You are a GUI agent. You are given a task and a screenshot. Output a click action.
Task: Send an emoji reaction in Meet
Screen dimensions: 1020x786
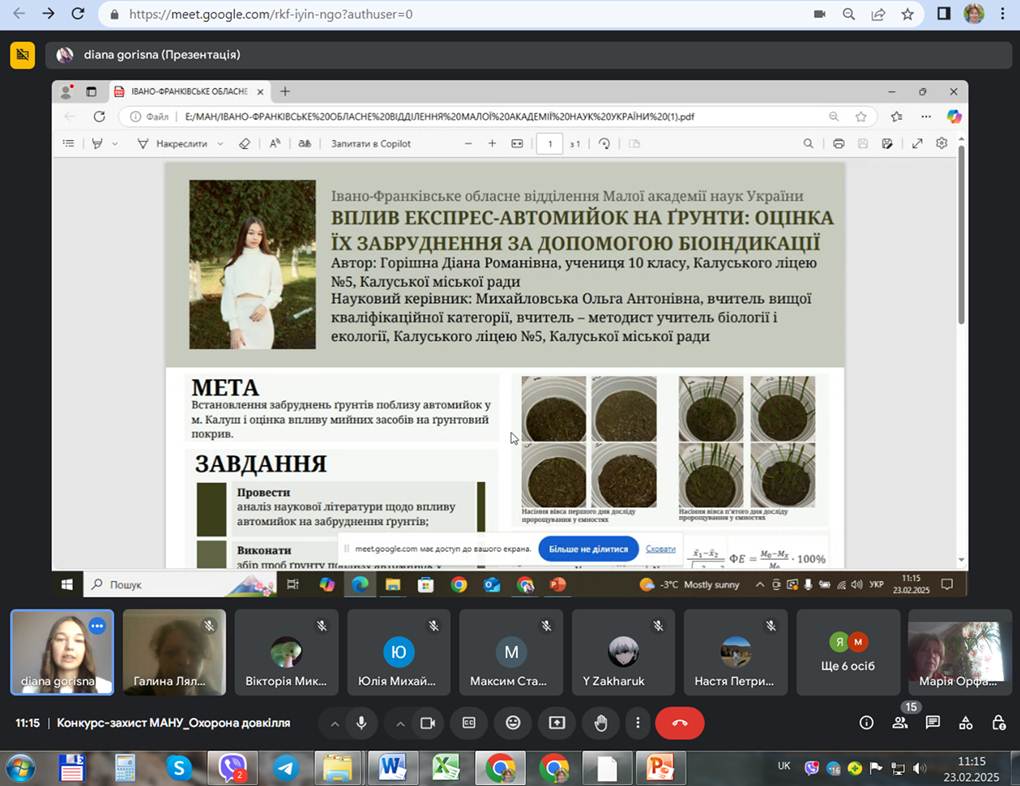[x=511, y=722]
